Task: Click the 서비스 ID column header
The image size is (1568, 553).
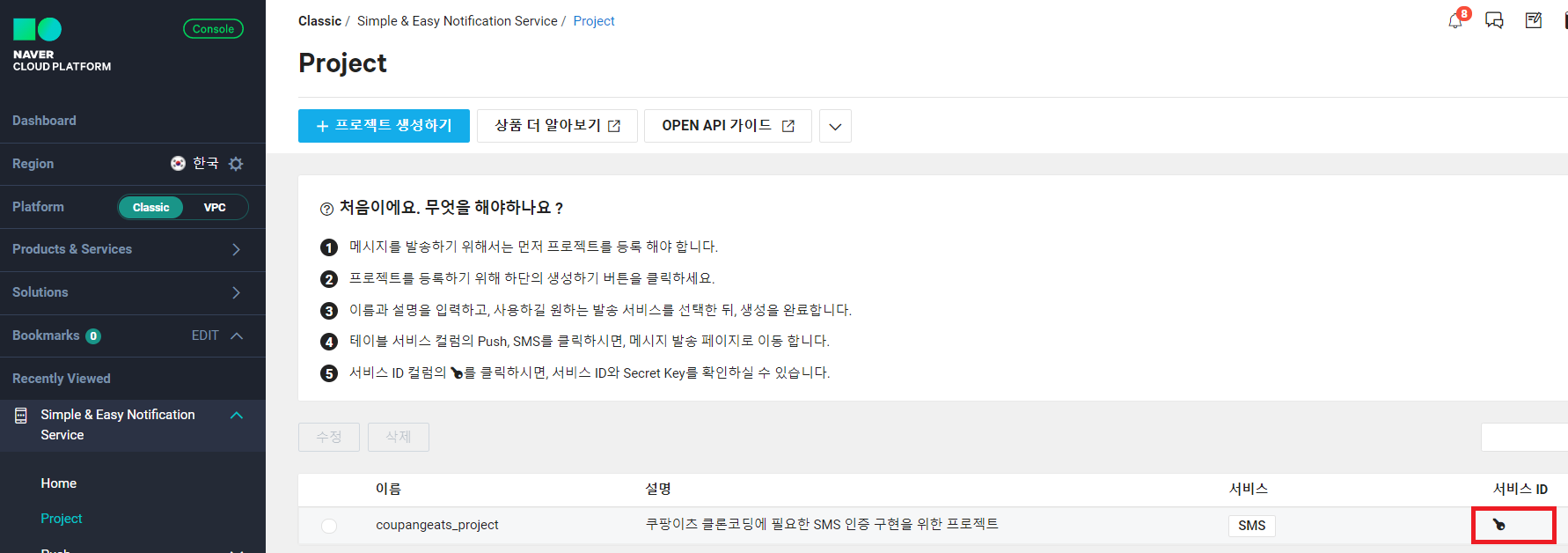Action: [x=1520, y=489]
